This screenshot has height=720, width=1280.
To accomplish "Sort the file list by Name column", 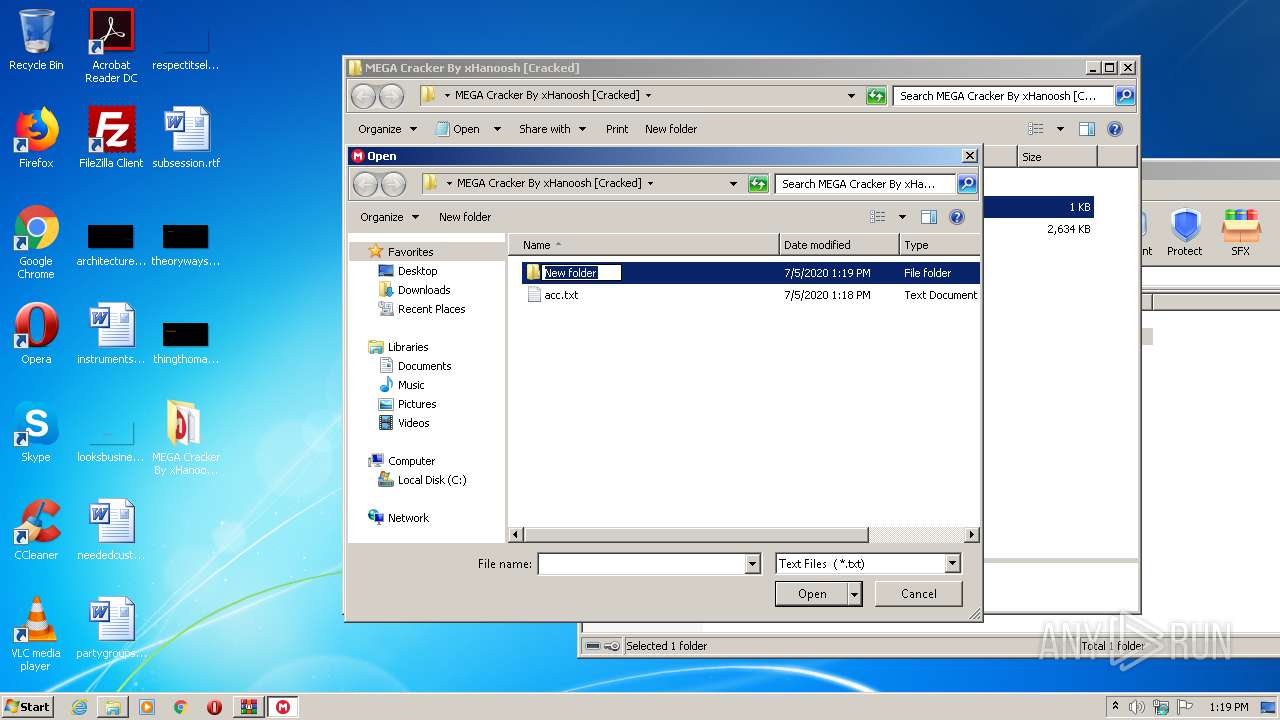I will [x=644, y=245].
